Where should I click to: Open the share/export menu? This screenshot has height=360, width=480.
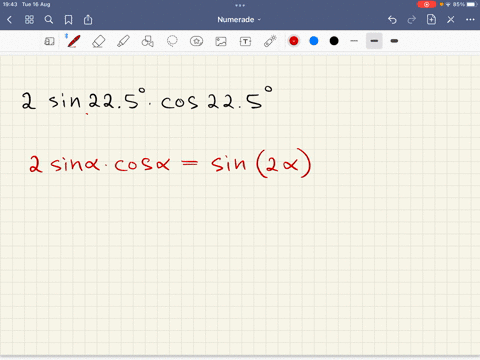(x=88, y=20)
